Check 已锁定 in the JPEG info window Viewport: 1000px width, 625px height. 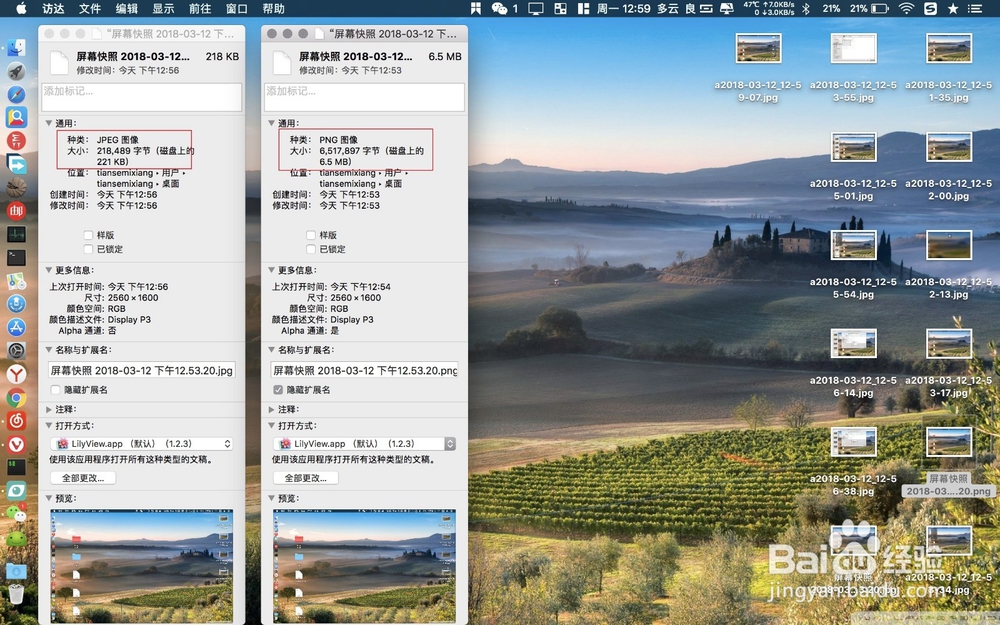pyautogui.click(x=88, y=249)
